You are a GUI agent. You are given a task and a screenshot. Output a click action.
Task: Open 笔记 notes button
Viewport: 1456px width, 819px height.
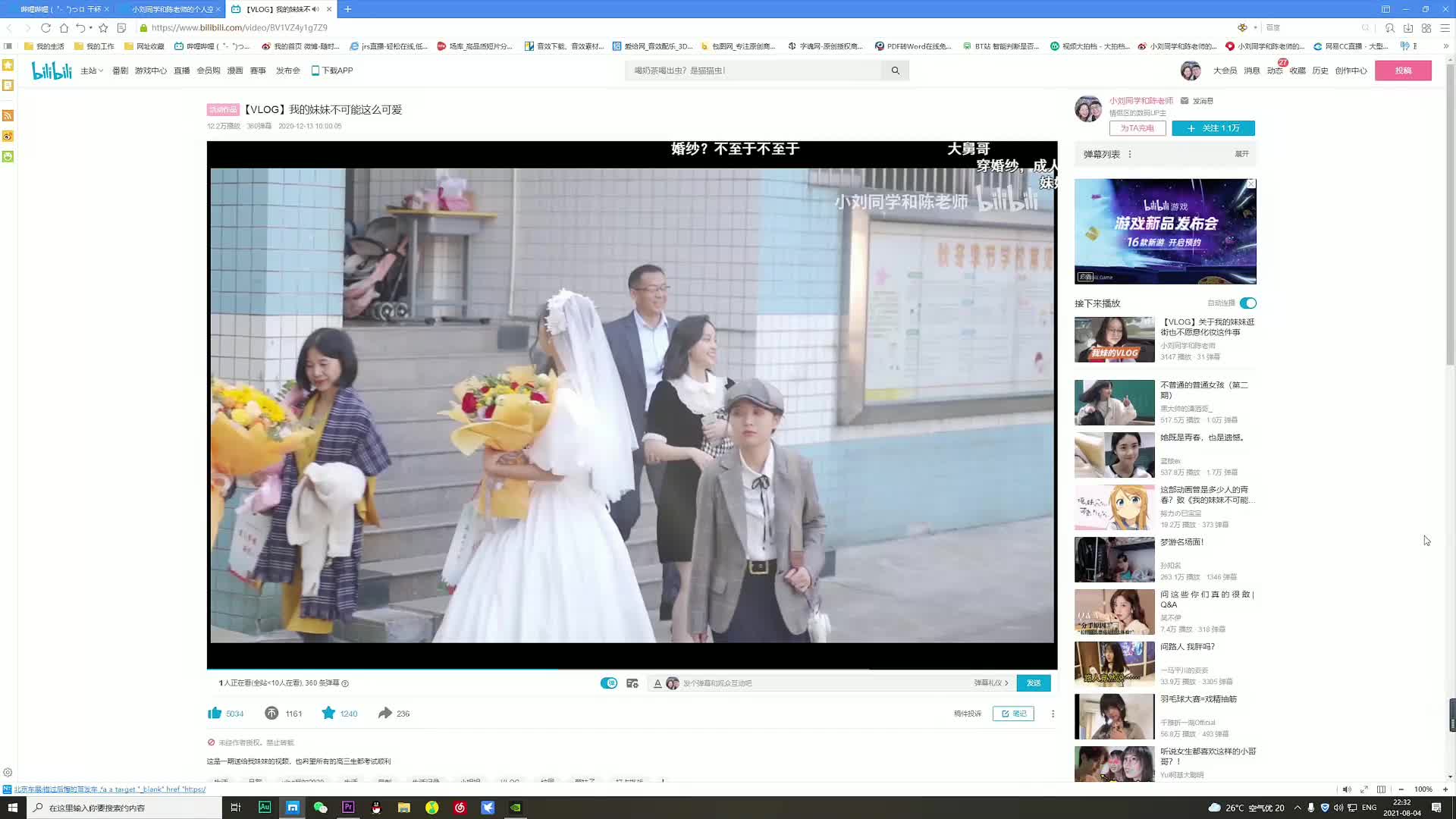pyautogui.click(x=1013, y=714)
